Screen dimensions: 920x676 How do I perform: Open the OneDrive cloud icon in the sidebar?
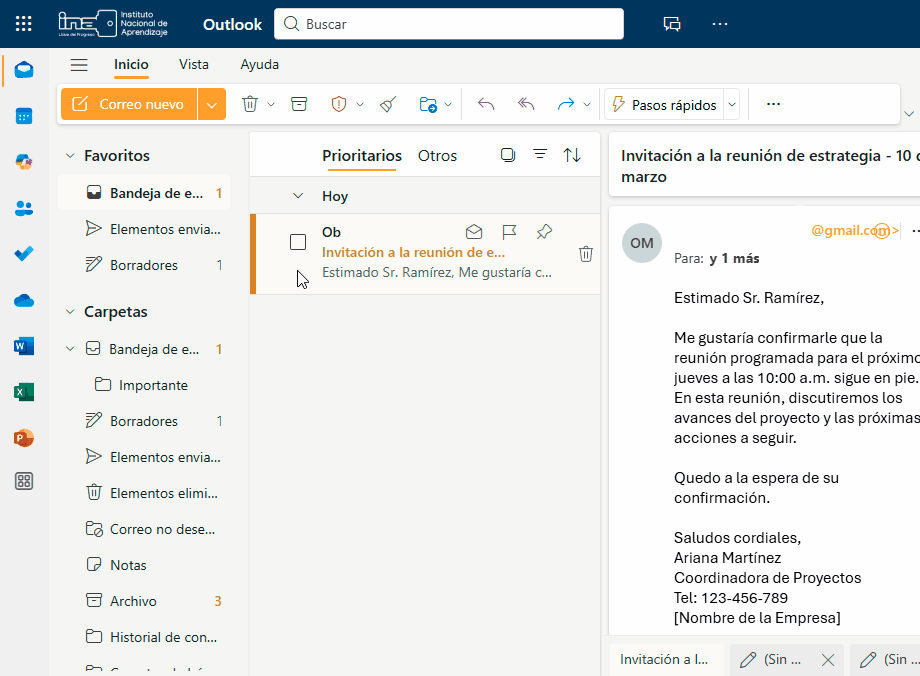(x=24, y=301)
